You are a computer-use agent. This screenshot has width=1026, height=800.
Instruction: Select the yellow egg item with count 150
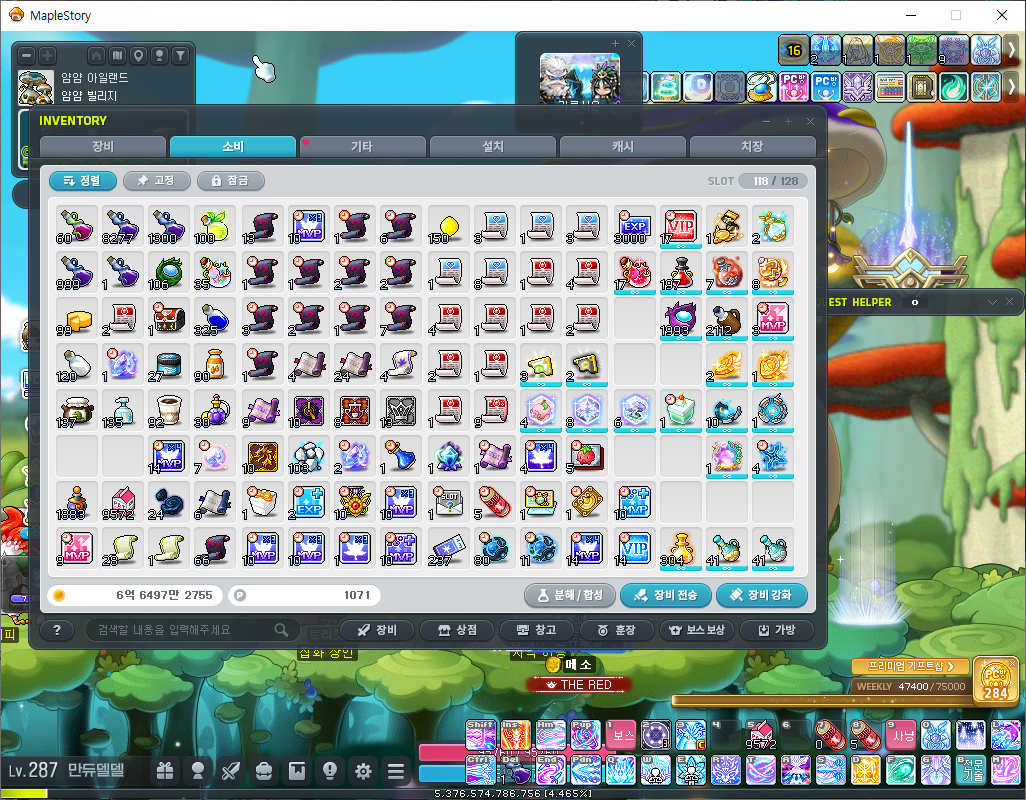tap(448, 226)
